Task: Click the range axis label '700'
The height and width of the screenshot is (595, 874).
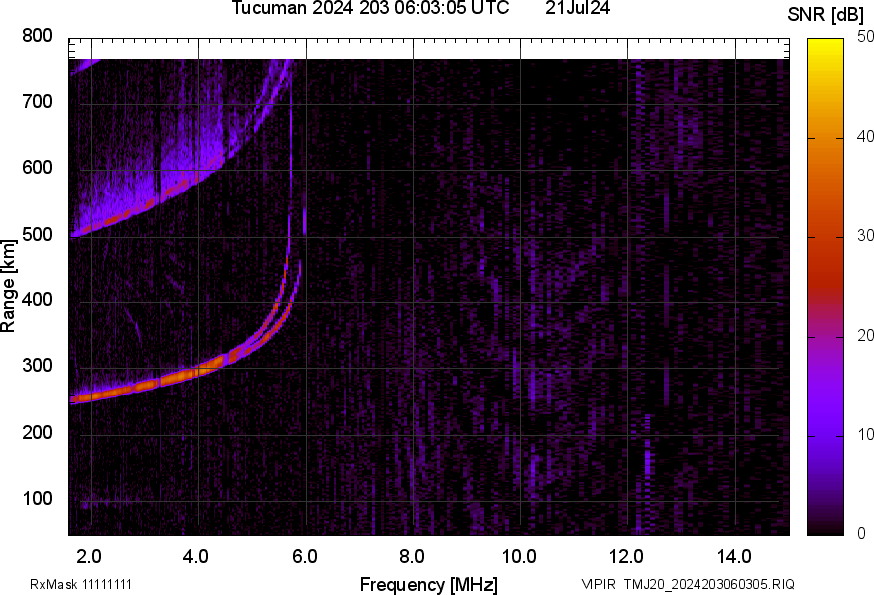Action: [37, 101]
